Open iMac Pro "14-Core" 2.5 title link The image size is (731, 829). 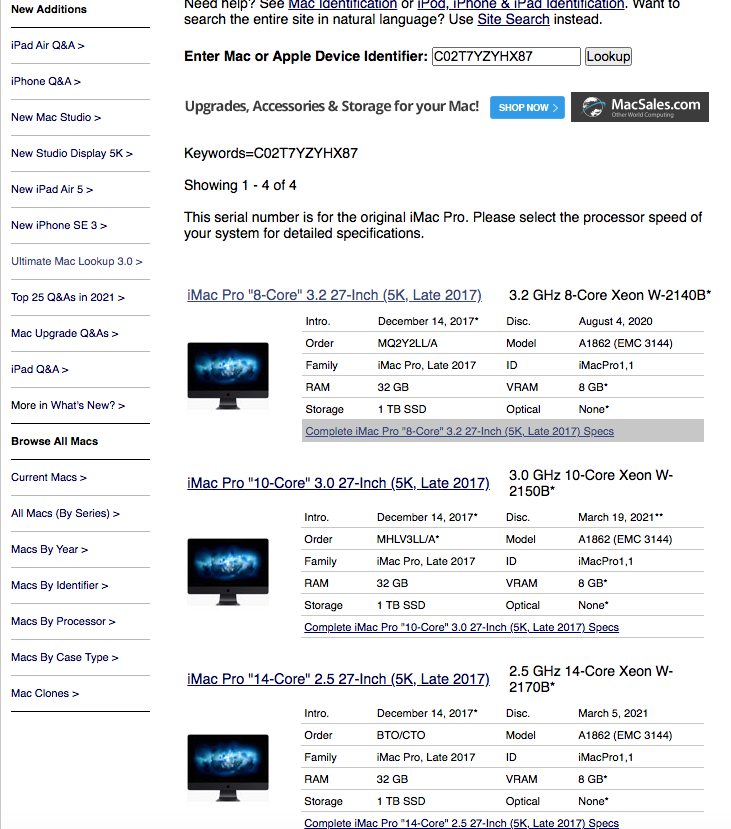coord(338,679)
